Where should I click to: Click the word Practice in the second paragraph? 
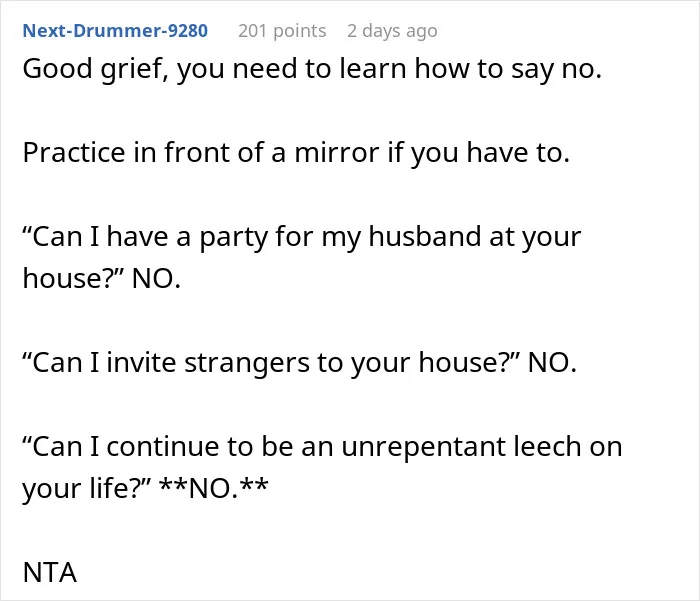(x=74, y=153)
